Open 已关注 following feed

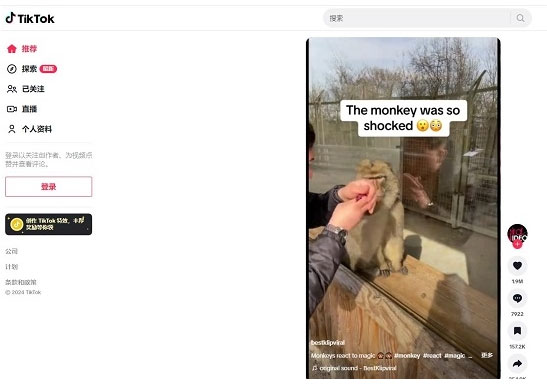pos(26,89)
